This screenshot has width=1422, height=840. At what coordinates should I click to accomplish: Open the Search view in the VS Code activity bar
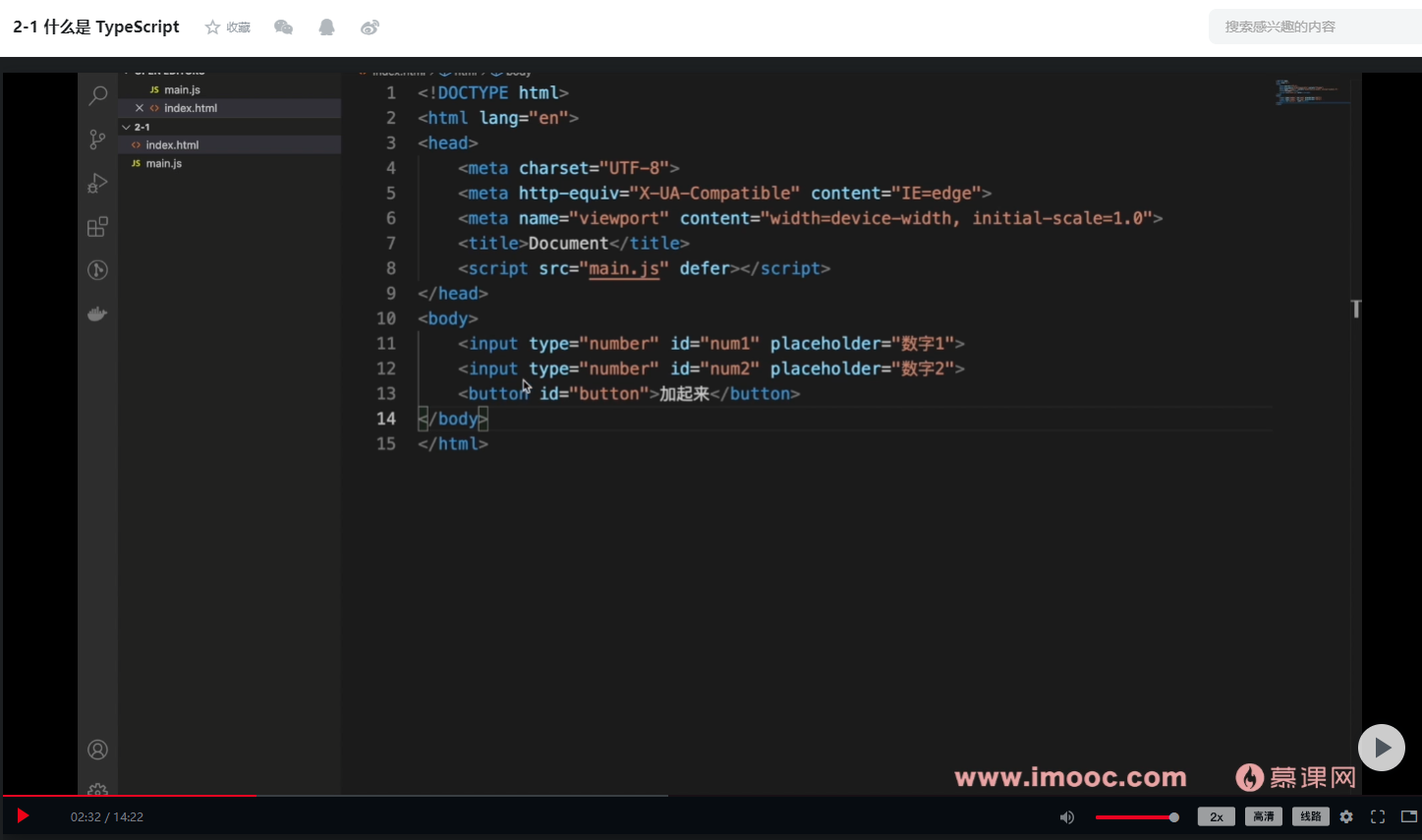pyautogui.click(x=97, y=95)
